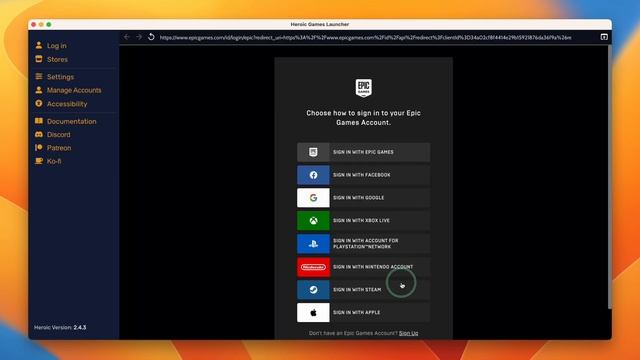Click the Sign Up link
The height and width of the screenshot is (360, 640).
pyautogui.click(x=408, y=333)
